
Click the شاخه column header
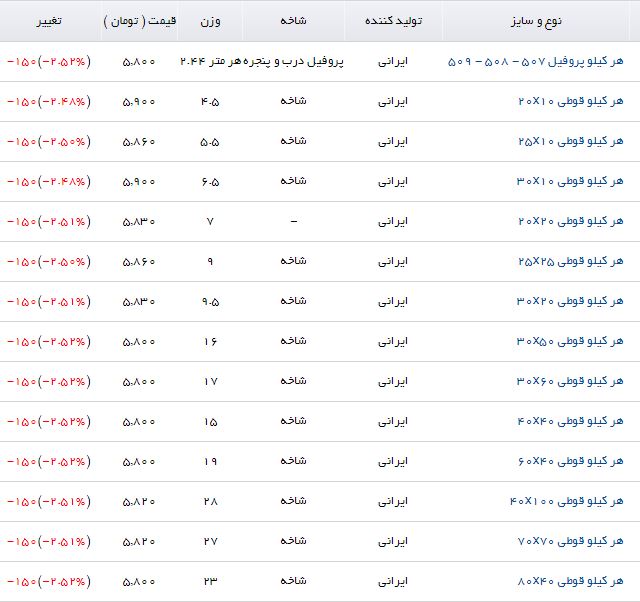[293, 20]
